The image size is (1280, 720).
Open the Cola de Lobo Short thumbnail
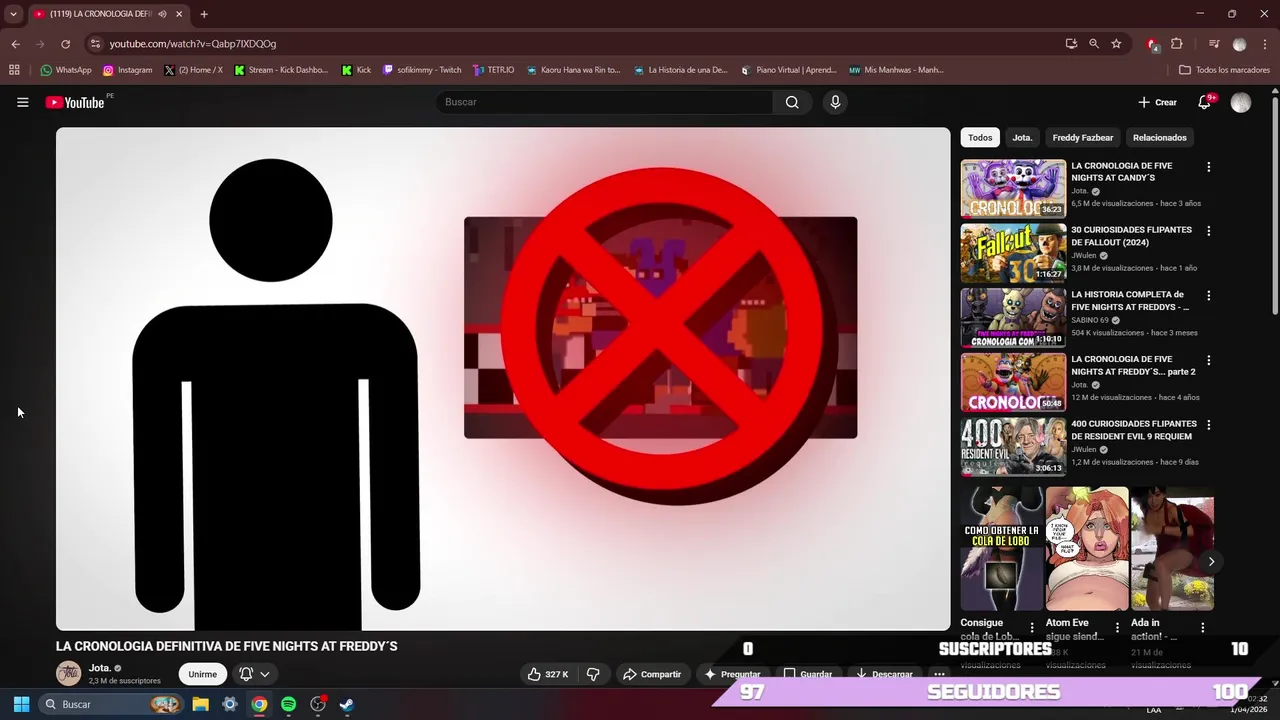[x=1001, y=548]
